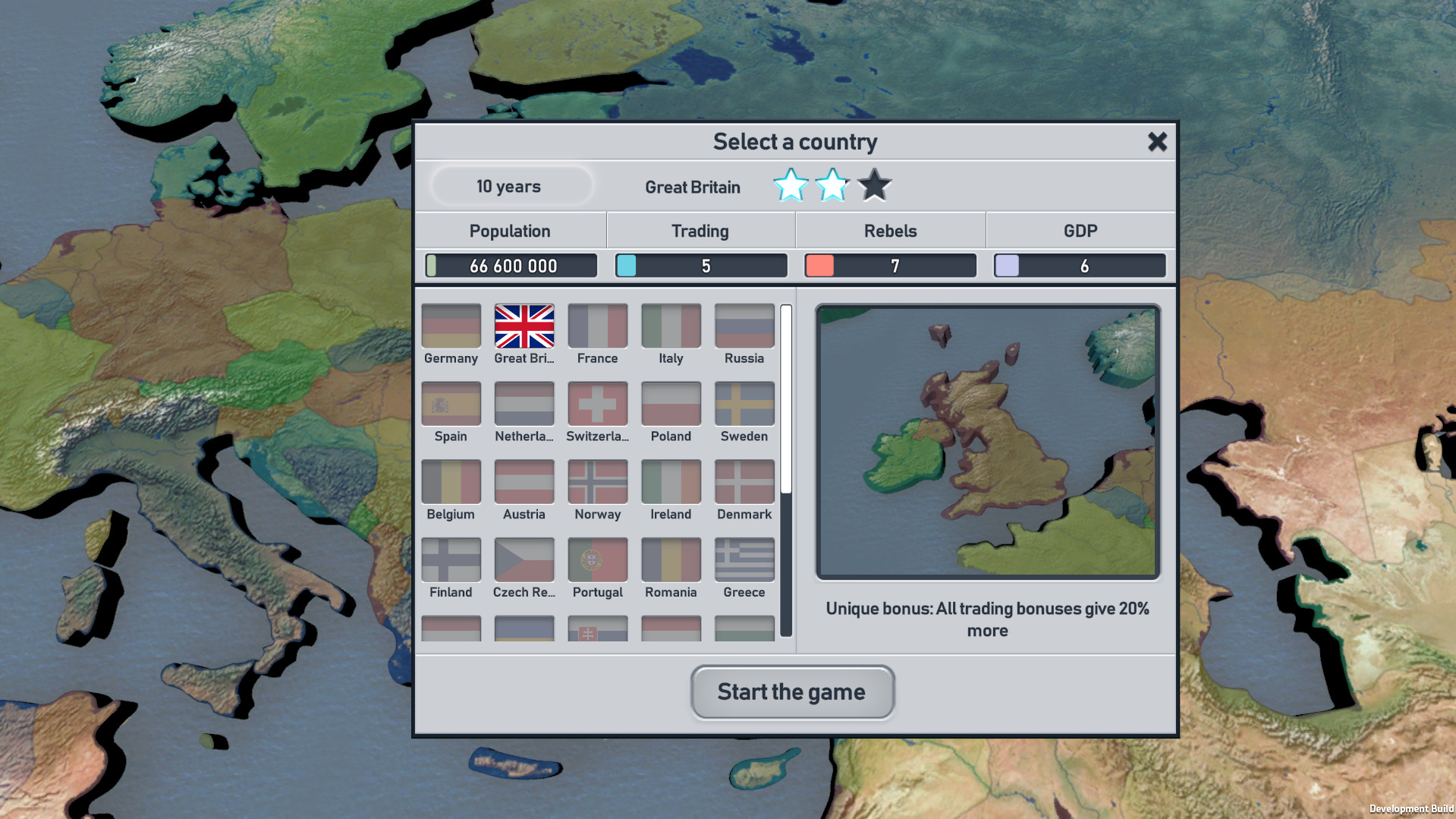Change the 10 years game duration
The image size is (1456, 819).
(x=509, y=187)
